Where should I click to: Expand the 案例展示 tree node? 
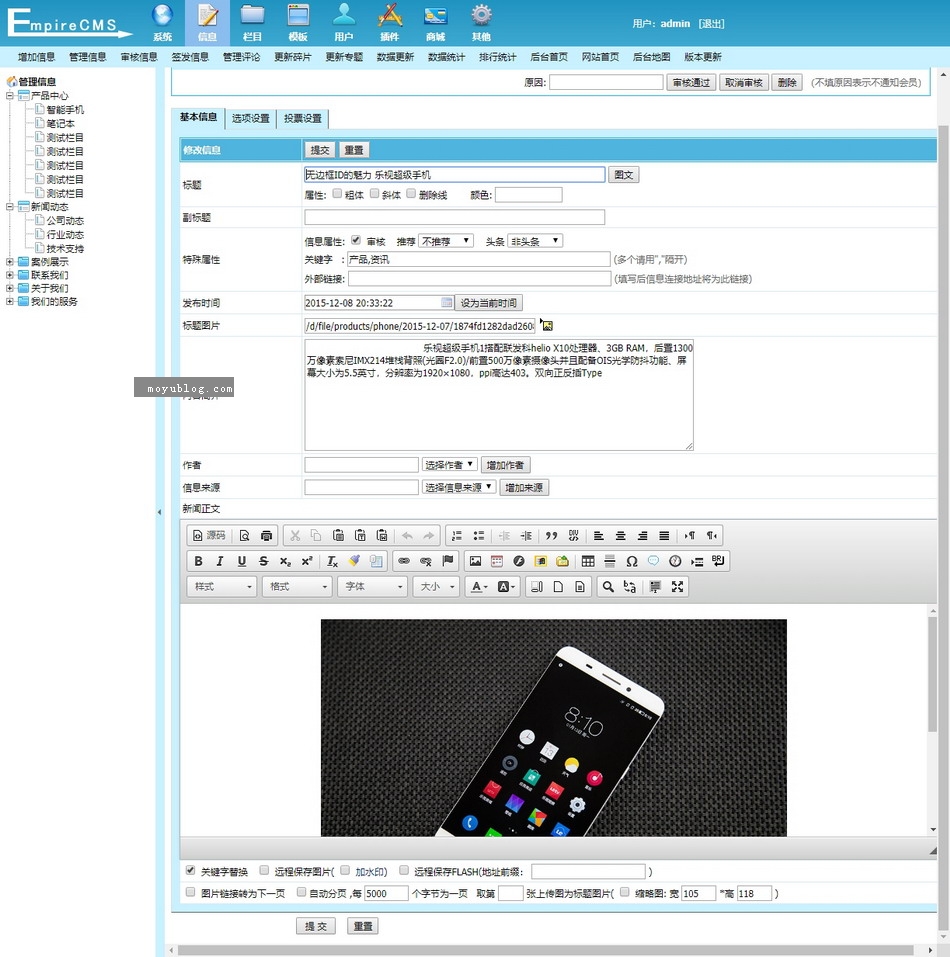(x=10, y=262)
